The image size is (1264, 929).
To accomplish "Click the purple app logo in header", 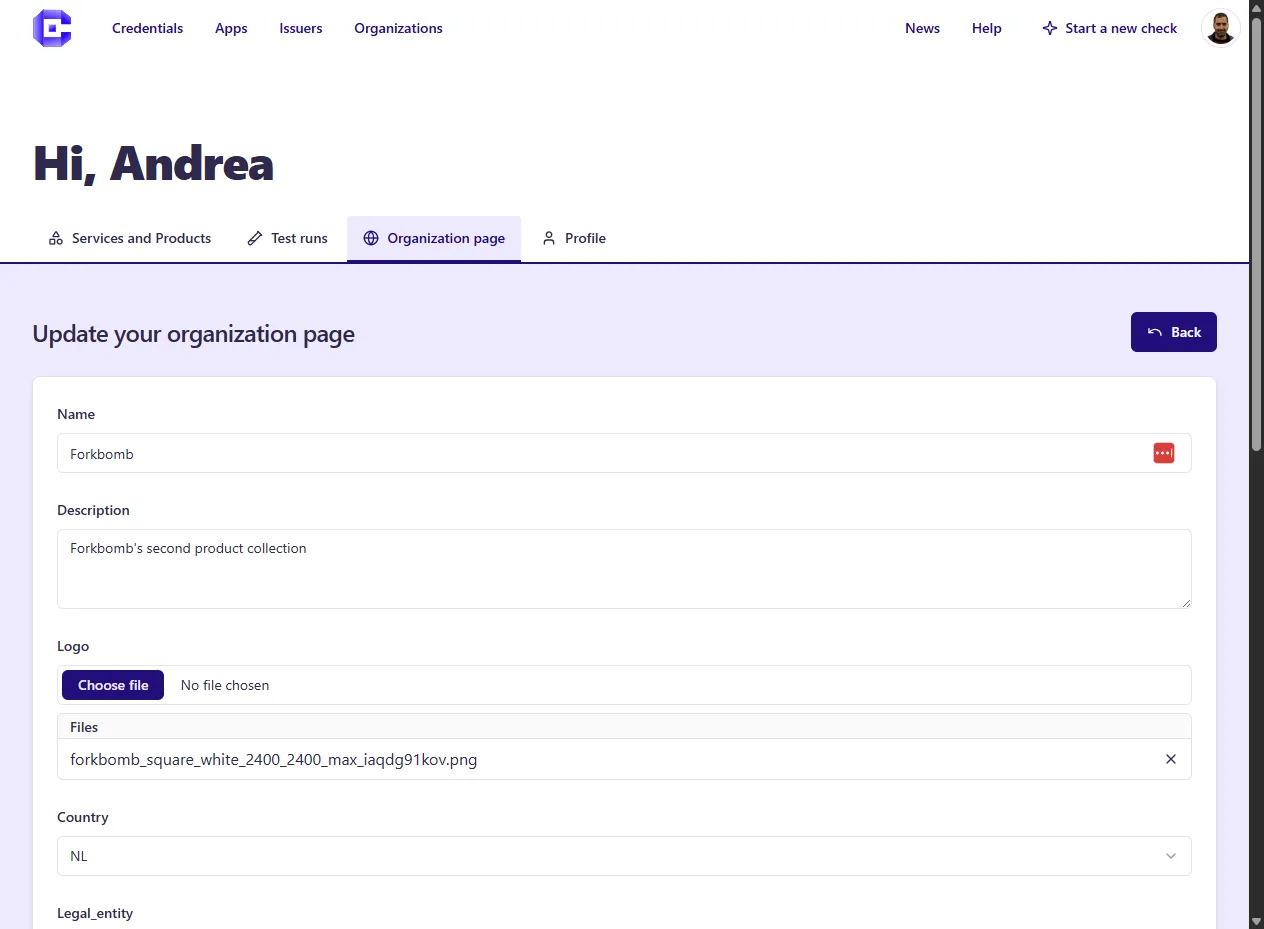I will (x=52, y=28).
